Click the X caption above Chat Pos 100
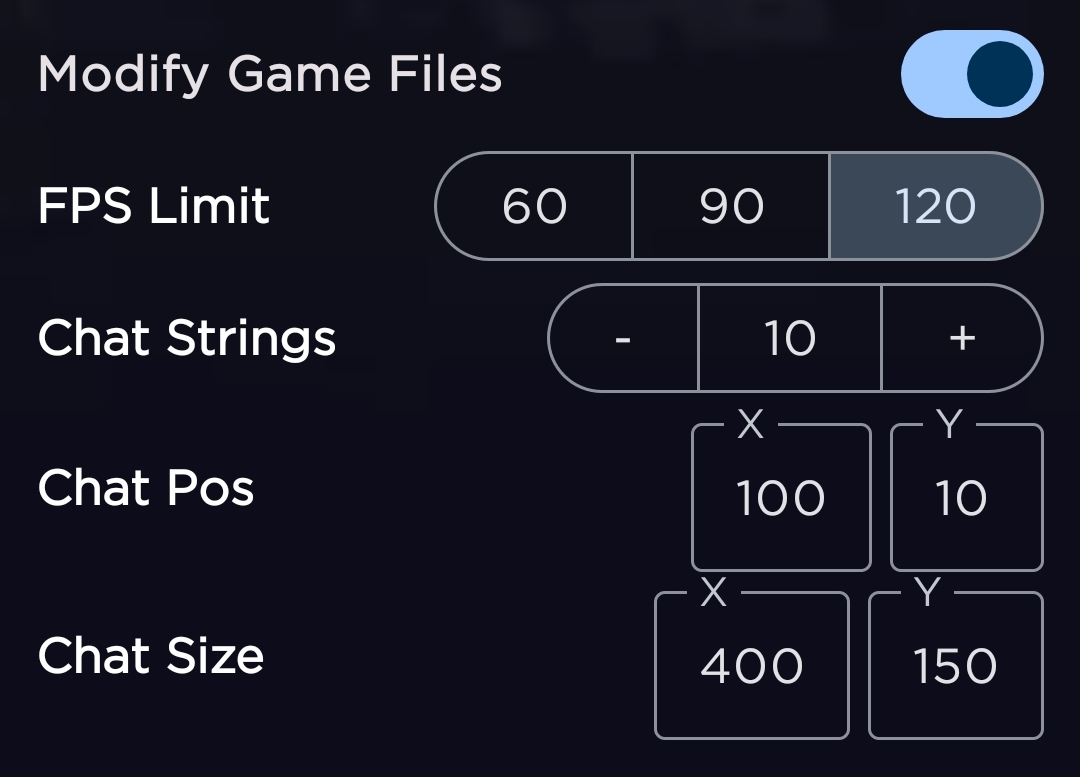 750,425
